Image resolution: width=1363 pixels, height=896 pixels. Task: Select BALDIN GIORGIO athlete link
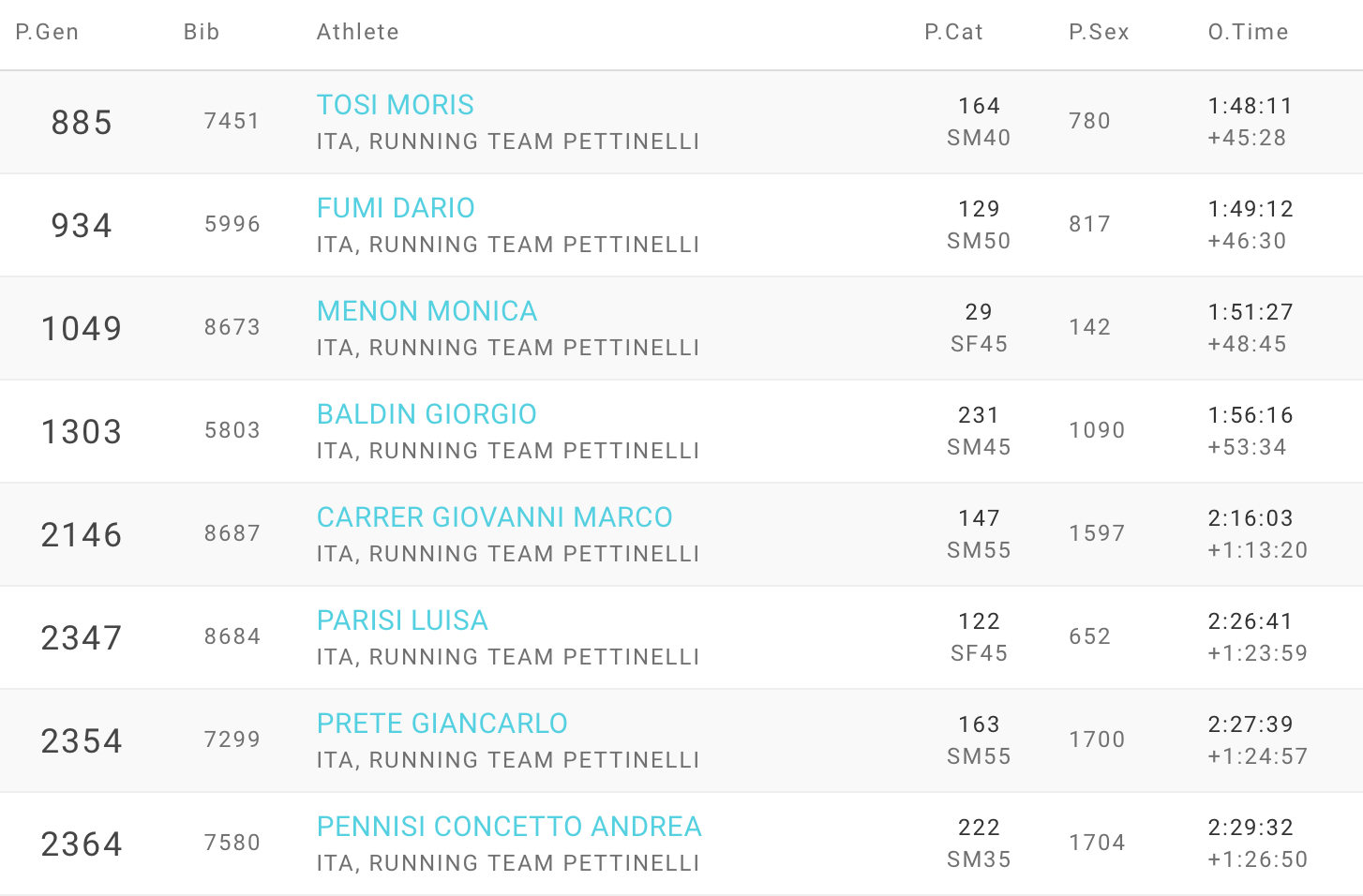(427, 414)
